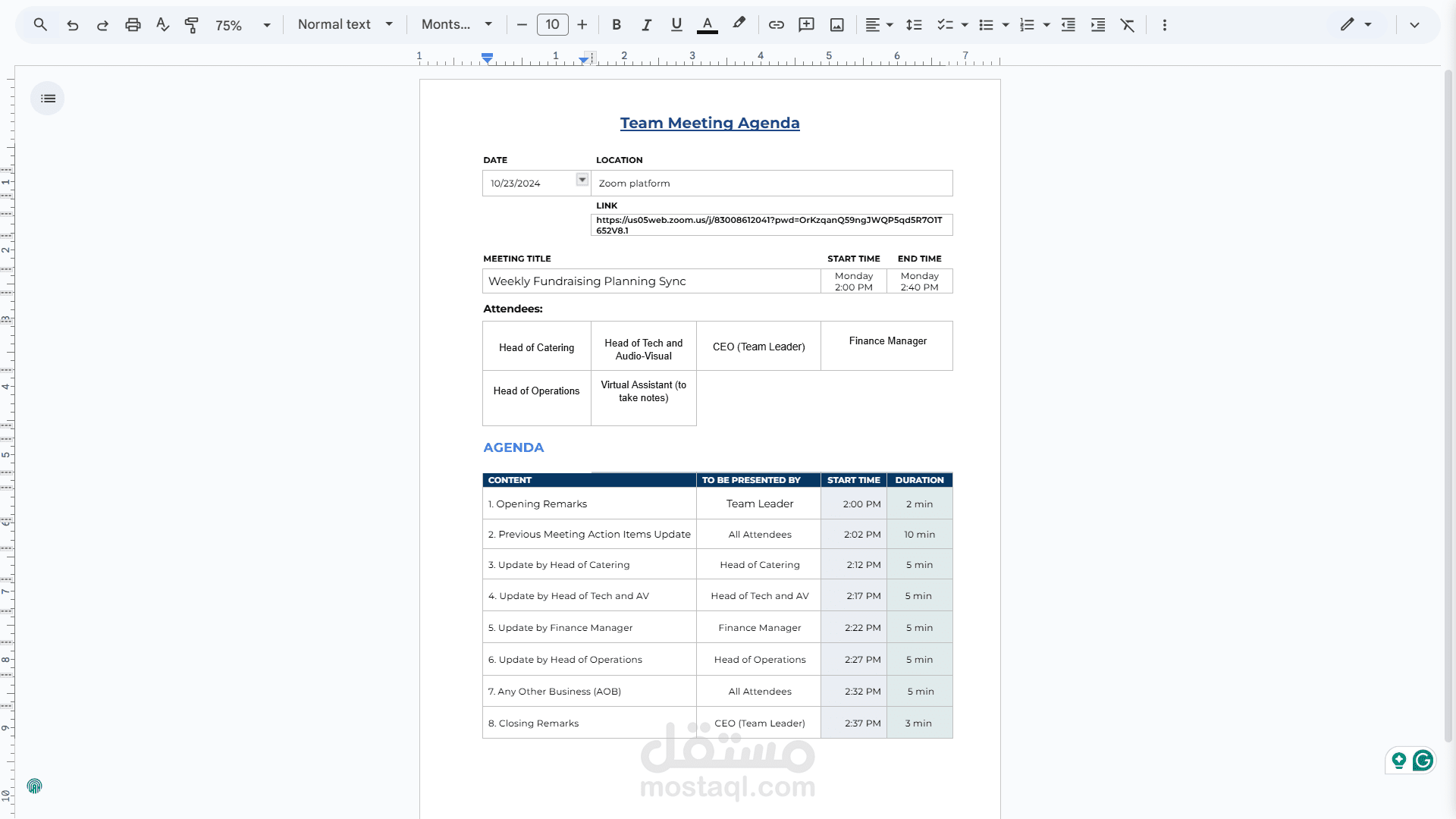Insert a checklist
This screenshot has height=819, width=1456.
click(945, 24)
